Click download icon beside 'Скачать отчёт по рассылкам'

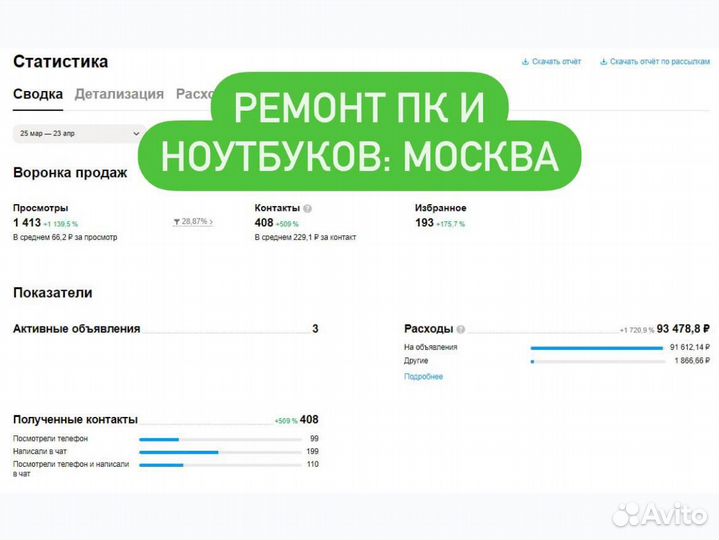coord(603,61)
